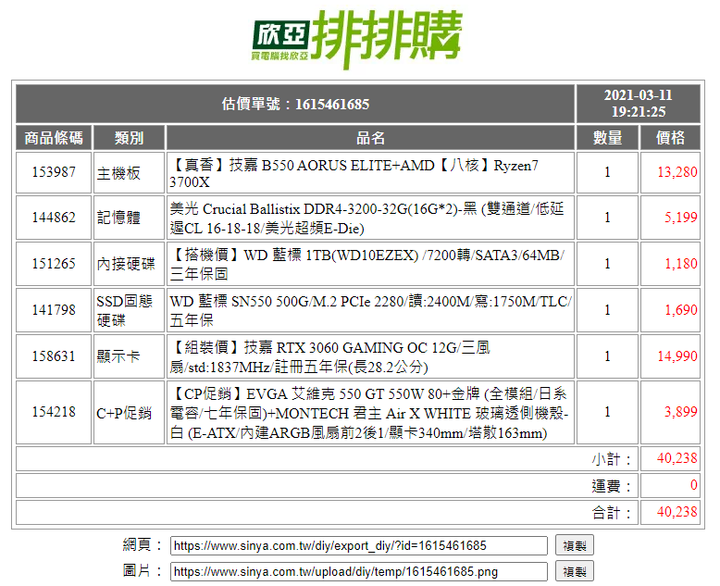
Task: Click the RTX 3060 GAMING OC product name
Action: (330, 357)
